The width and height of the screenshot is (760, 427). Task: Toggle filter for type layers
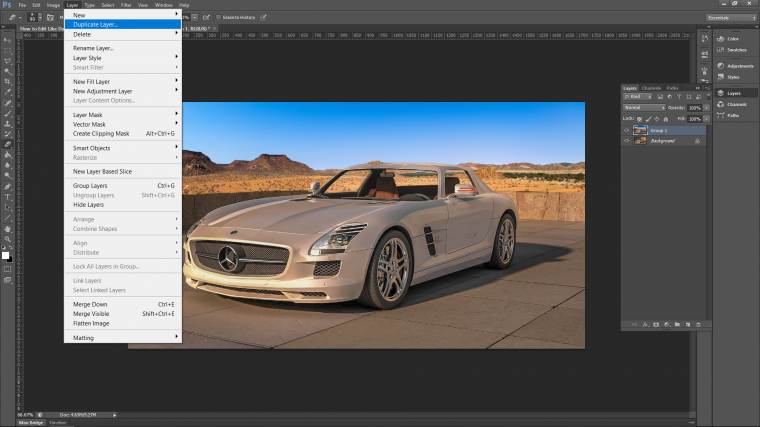(x=679, y=97)
